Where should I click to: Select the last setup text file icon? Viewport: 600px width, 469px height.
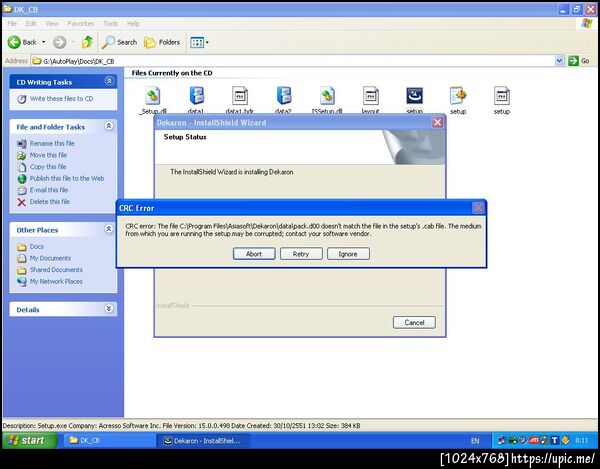point(502,96)
